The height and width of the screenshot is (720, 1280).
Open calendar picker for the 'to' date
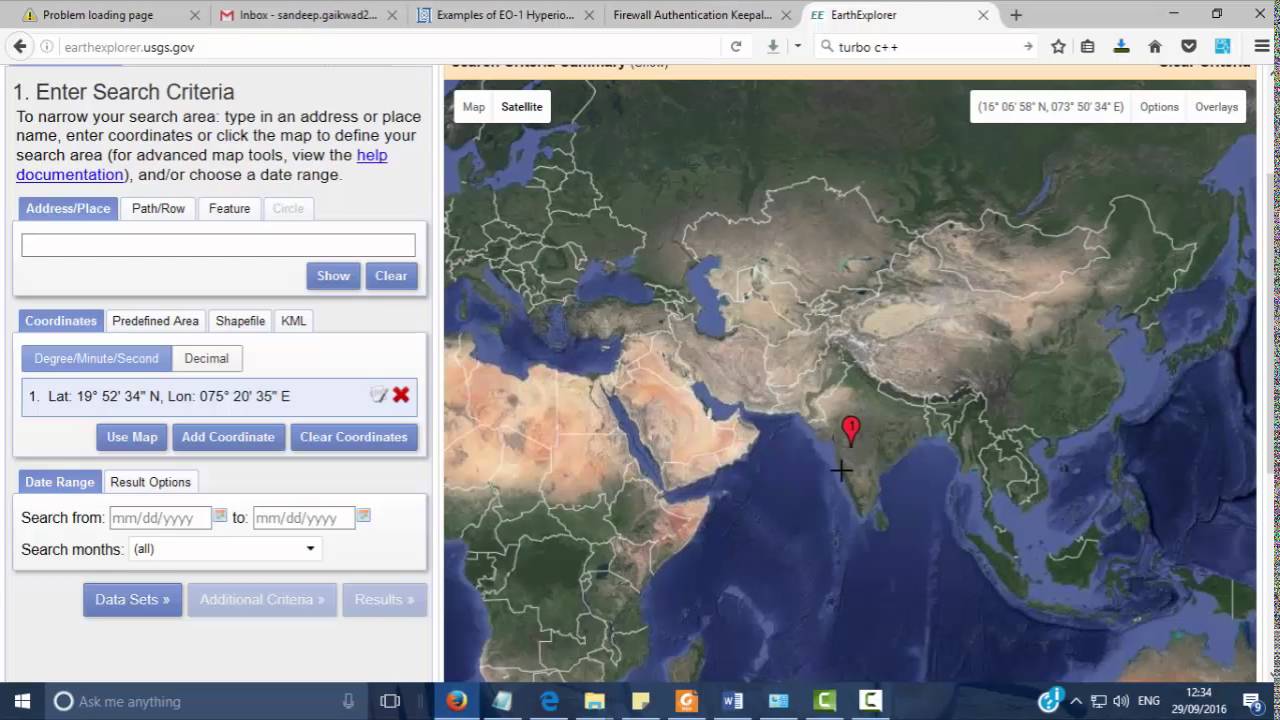[364, 516]
